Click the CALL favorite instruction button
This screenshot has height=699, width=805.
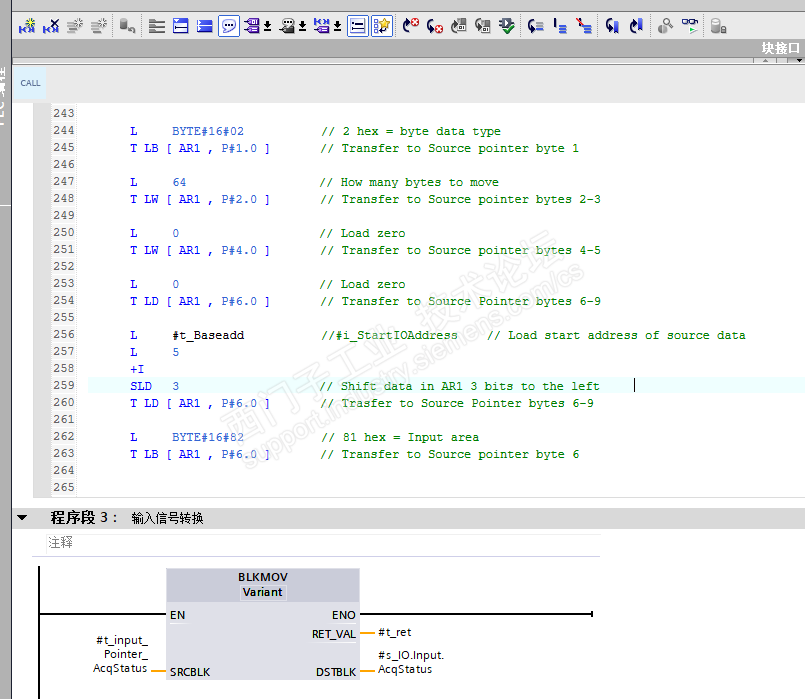[30, 83]
